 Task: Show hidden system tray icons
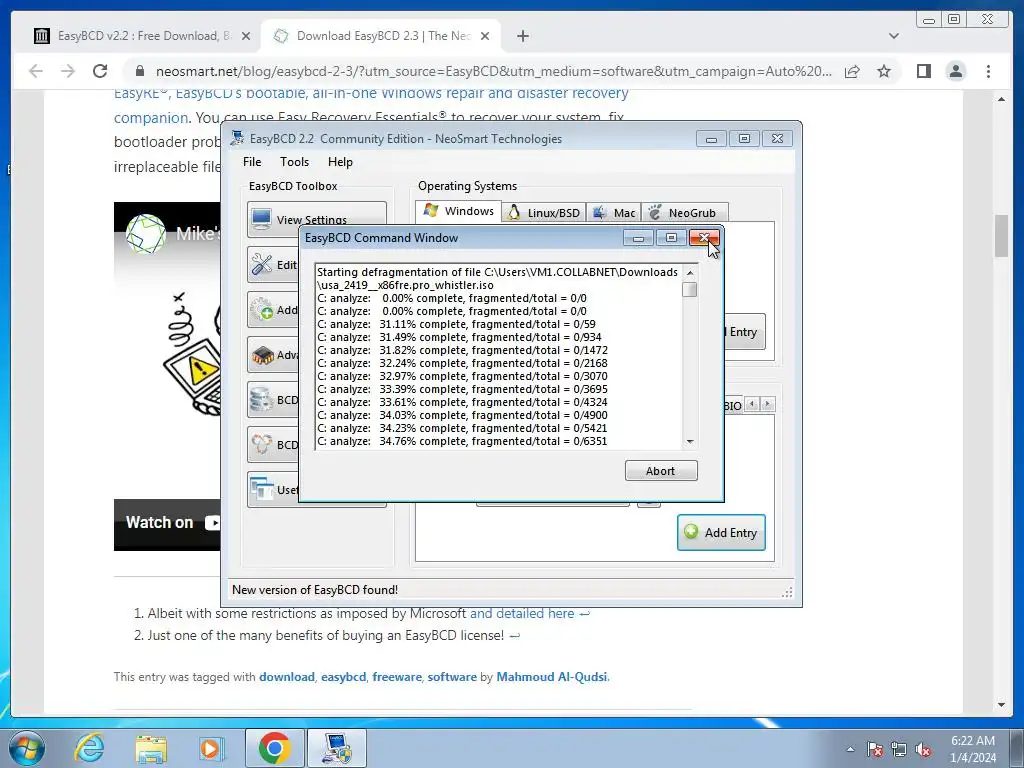[850, 749]
